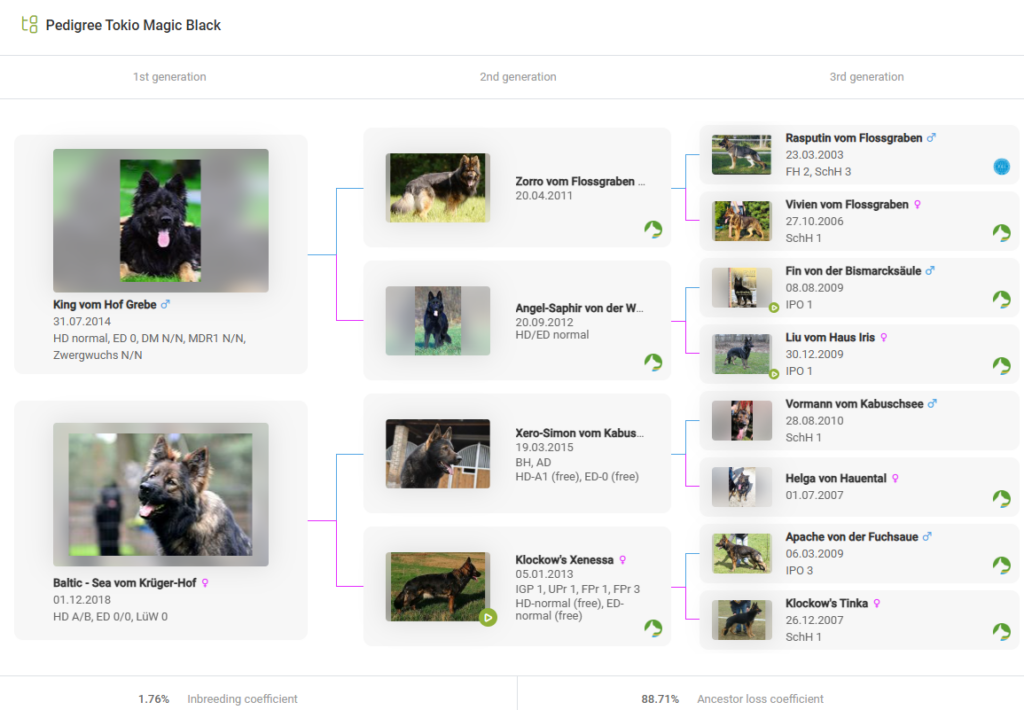Play video on Fin von der Bismarcksäule thumbnail
Screen dimensions: 1024x710
click(x=774, y=308)
